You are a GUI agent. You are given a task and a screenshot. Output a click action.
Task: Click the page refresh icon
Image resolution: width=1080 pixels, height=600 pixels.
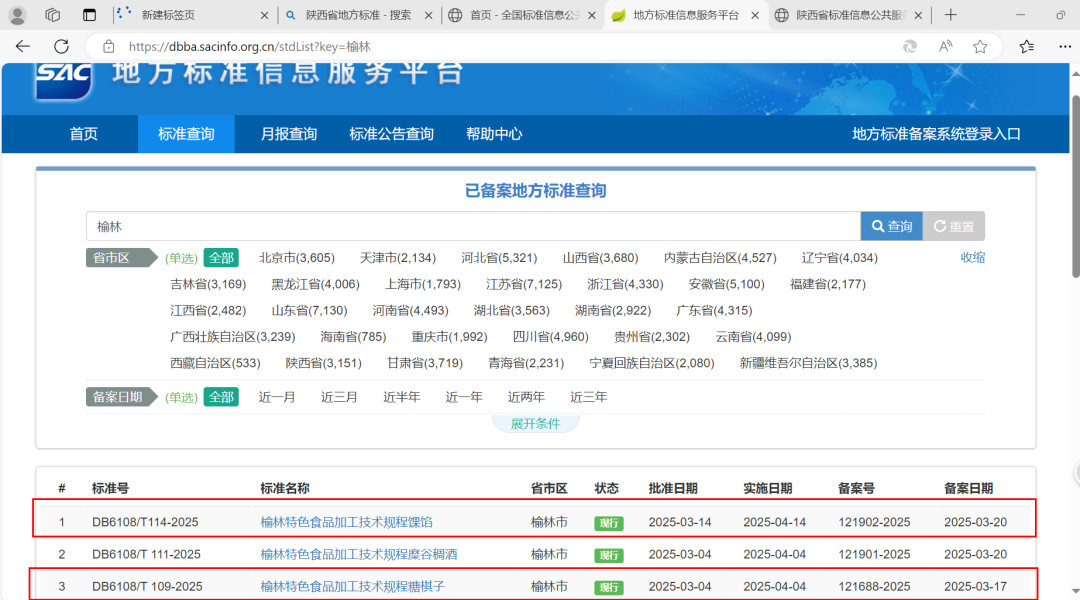60,46
